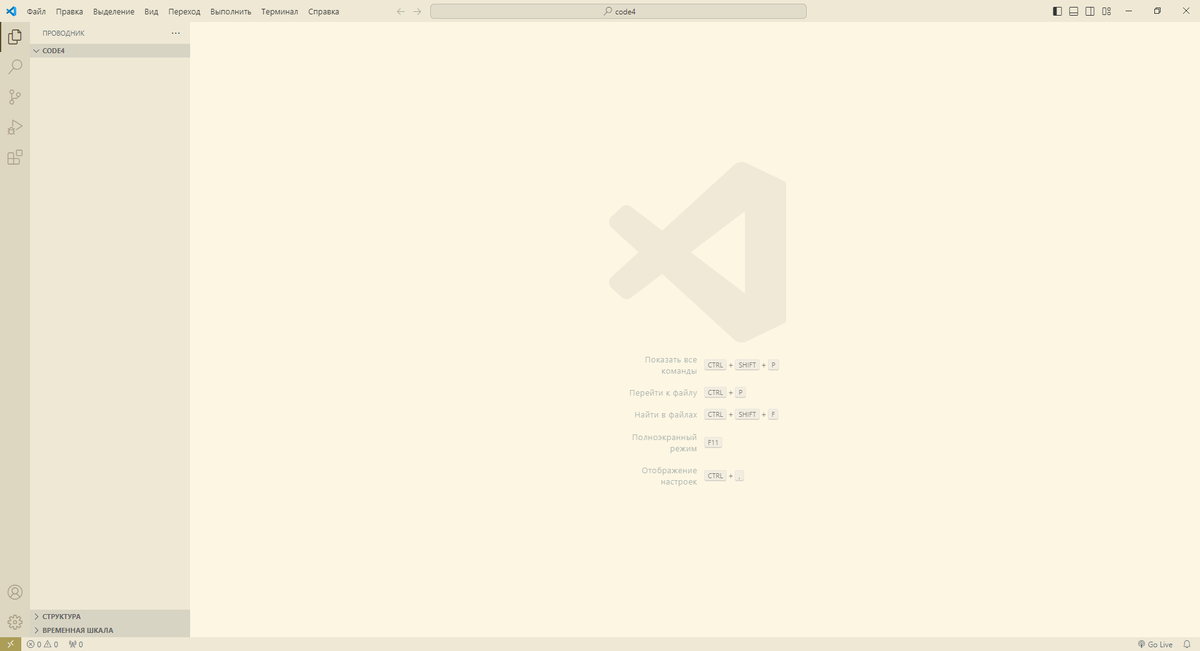
Task: Collapse the CODE4 folder section
Action: tap(110, 50)
